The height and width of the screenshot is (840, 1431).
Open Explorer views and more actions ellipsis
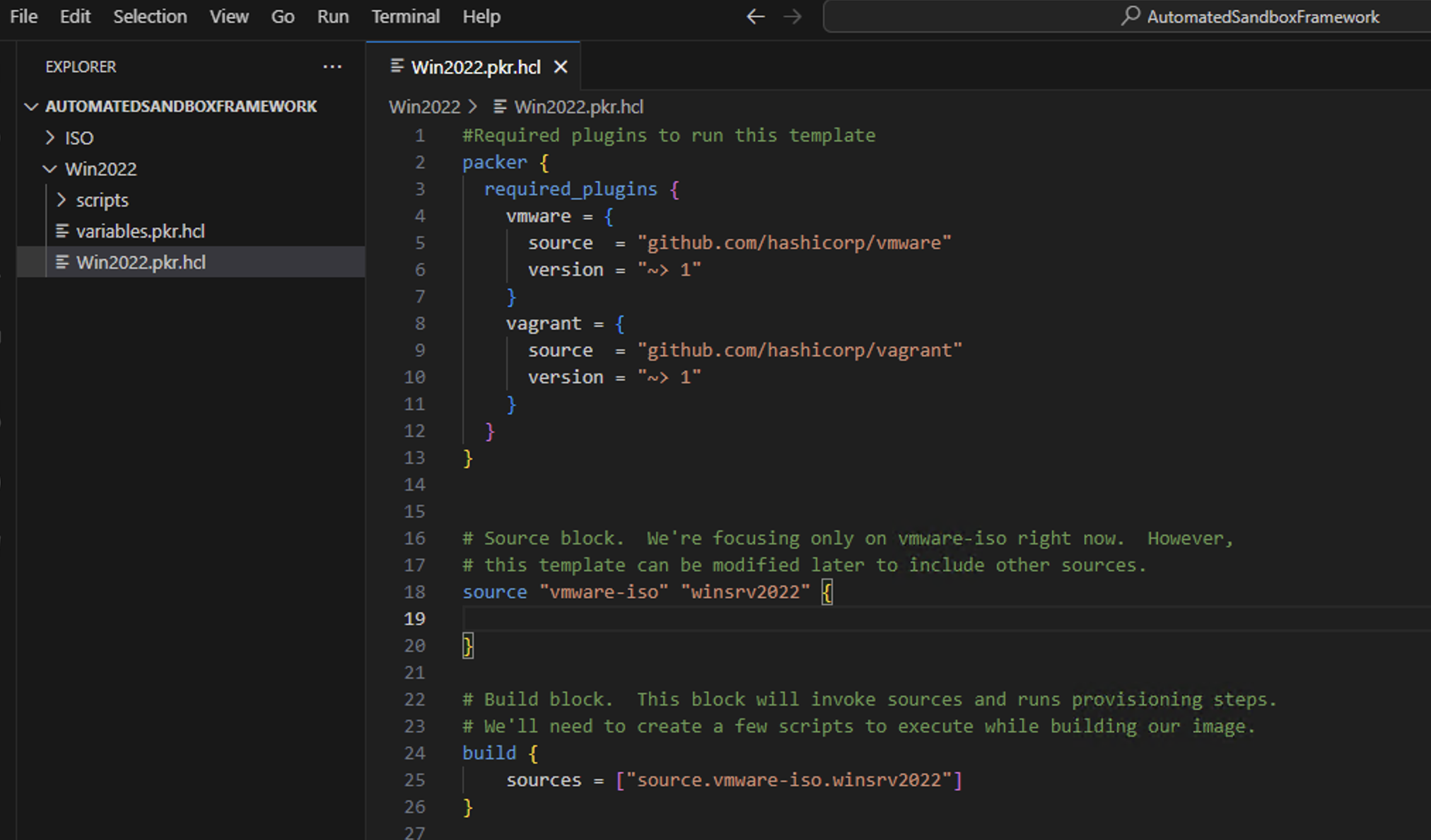[332, 66]
